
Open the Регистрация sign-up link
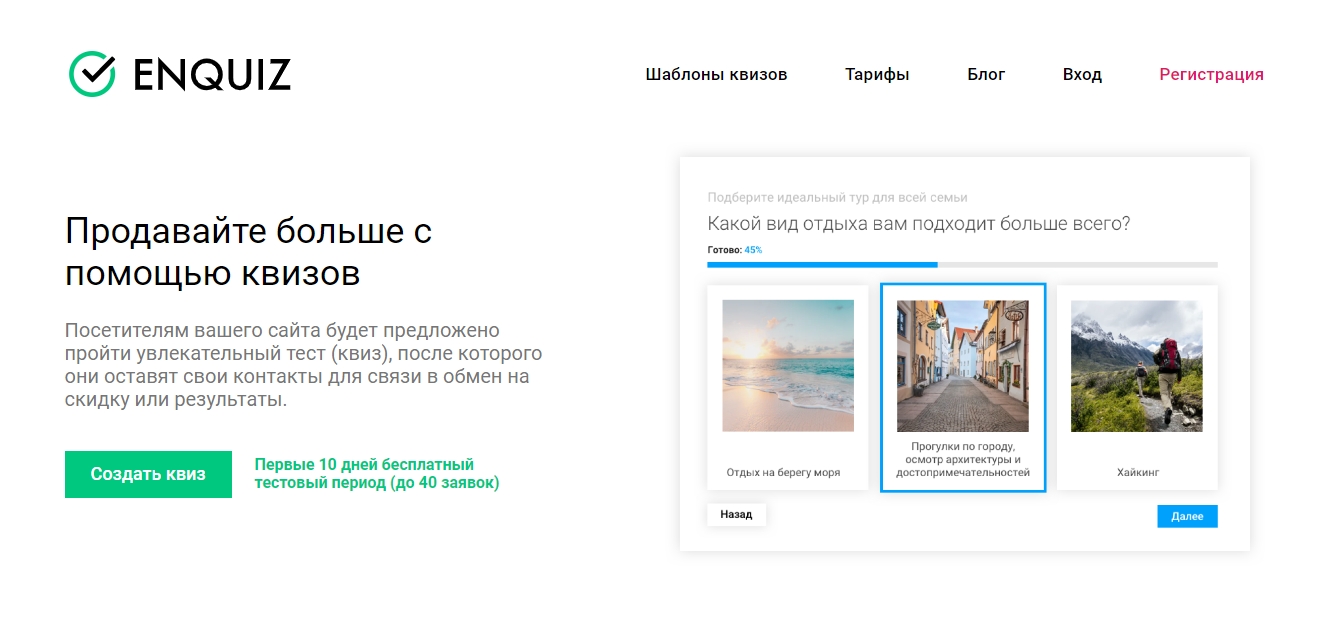(x=1211, y=74)
